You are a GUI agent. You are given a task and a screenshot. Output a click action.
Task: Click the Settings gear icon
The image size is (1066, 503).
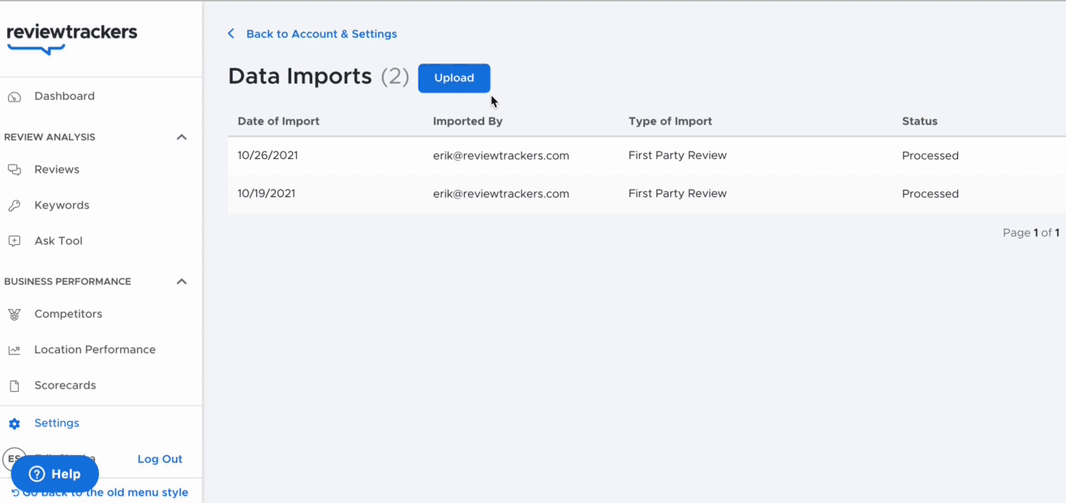coord(14,423)
